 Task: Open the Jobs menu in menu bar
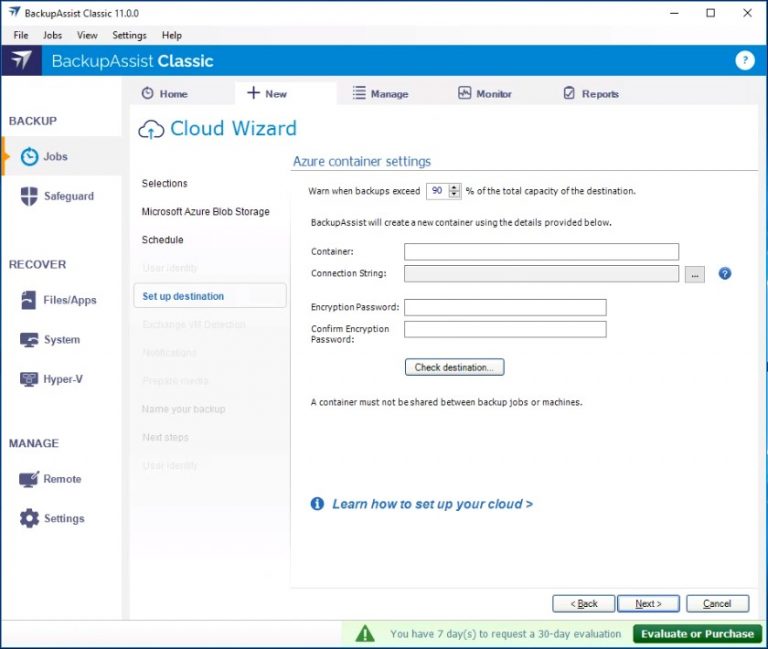tap(52, 35)
